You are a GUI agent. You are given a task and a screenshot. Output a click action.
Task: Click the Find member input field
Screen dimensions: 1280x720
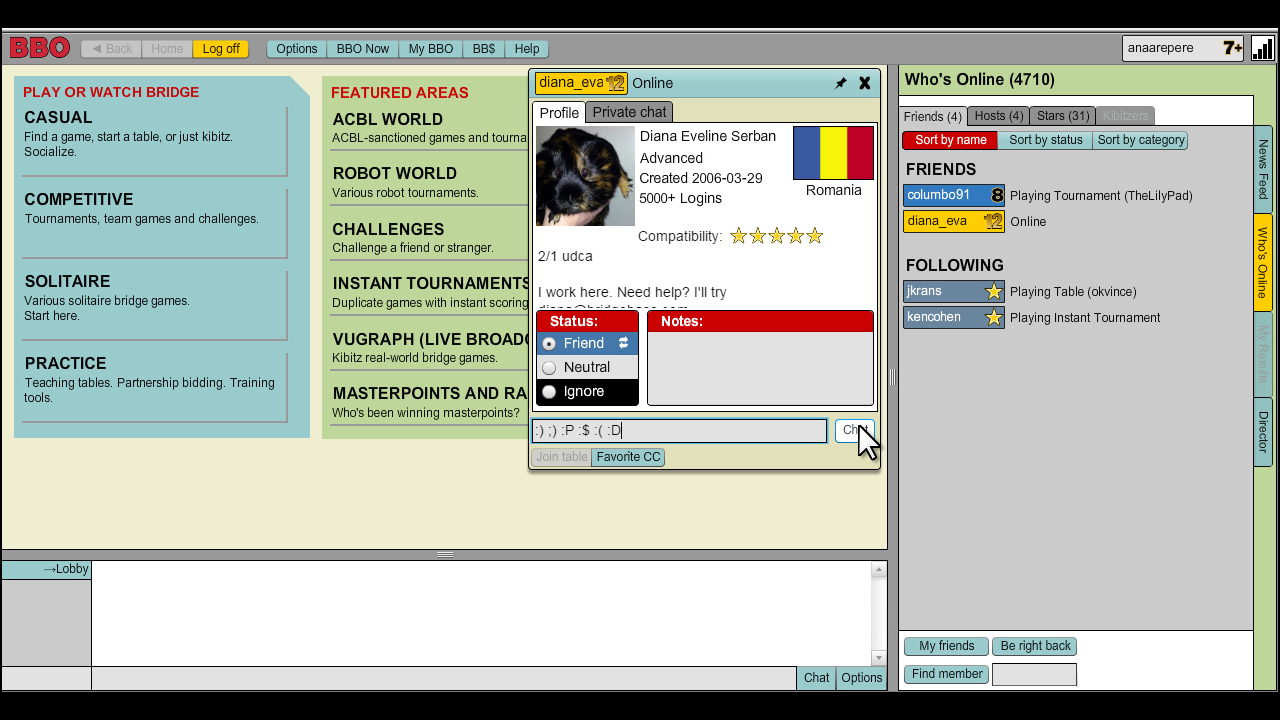1034,675
